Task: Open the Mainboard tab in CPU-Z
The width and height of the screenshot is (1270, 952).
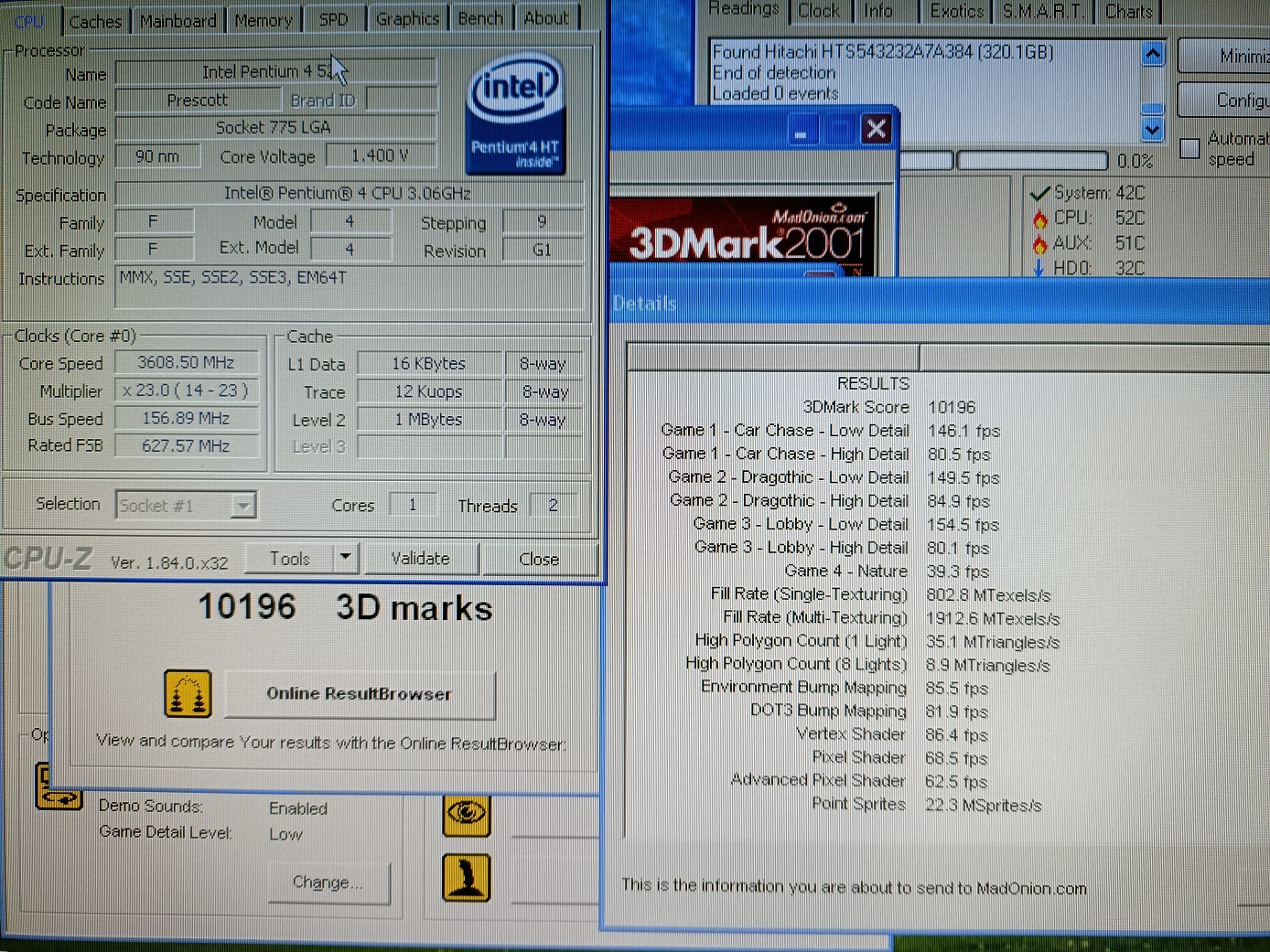Action: coord(178,20)
